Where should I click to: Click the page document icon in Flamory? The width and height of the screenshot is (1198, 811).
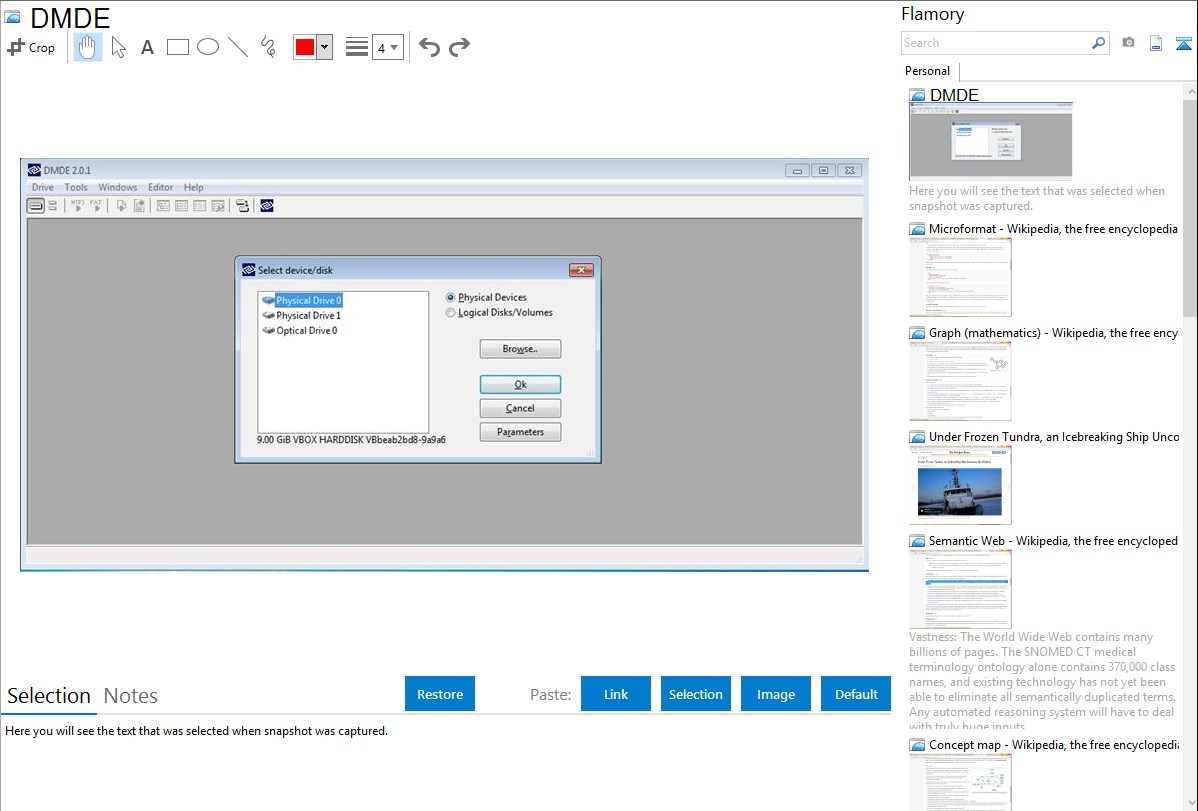[x=1156, y=43]
